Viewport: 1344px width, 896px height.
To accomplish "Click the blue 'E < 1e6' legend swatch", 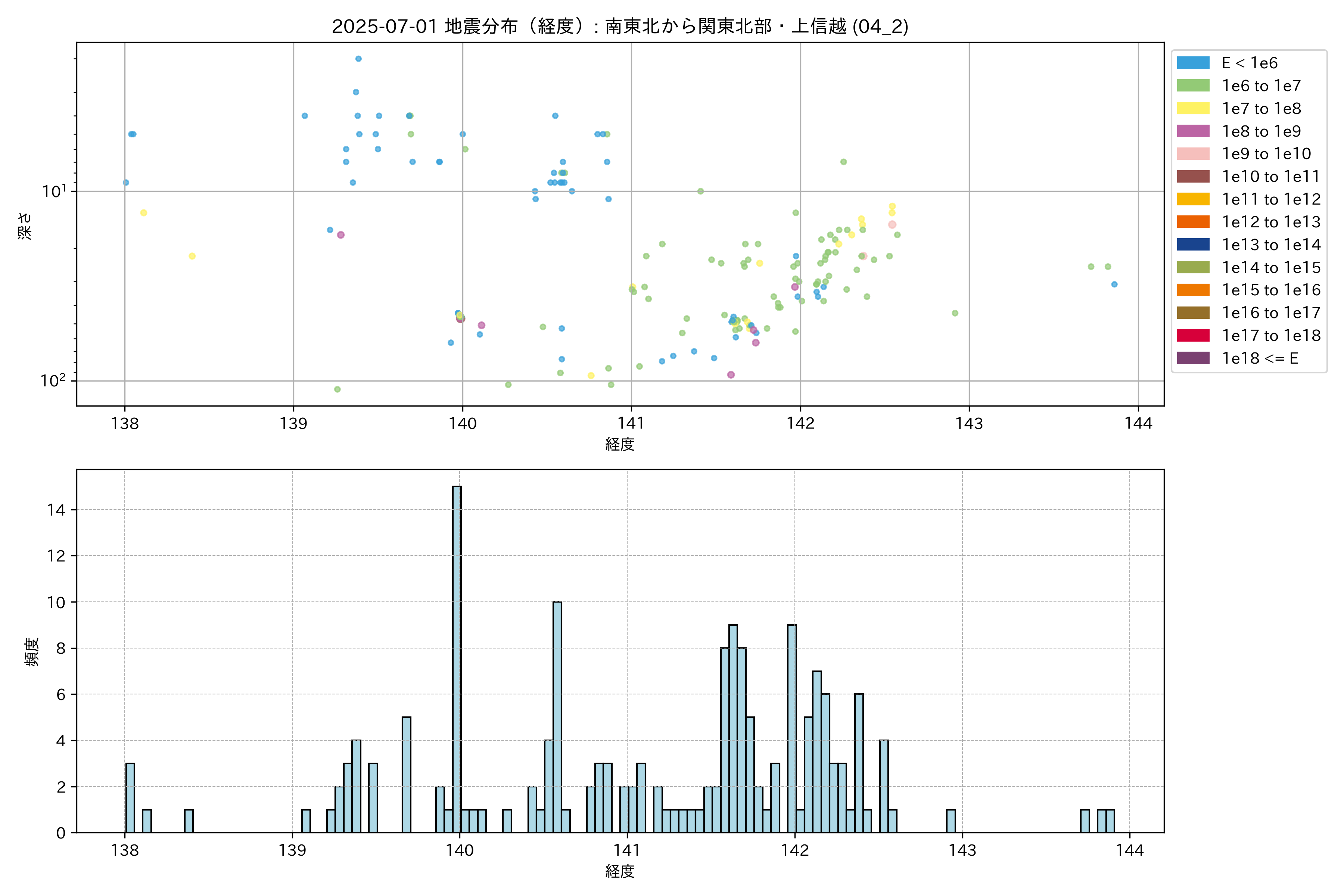I will pos(1193,63).
